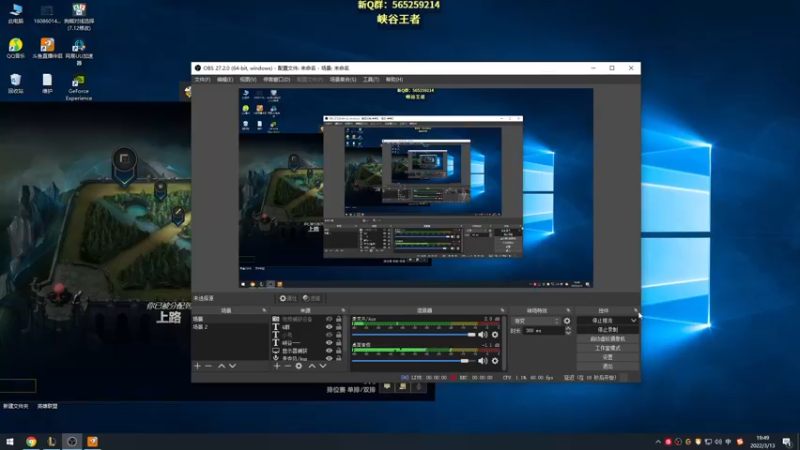Pop out the Scenes dock panel
The height and width of the screenshot is (450, 800).
[x=264, y=310]
